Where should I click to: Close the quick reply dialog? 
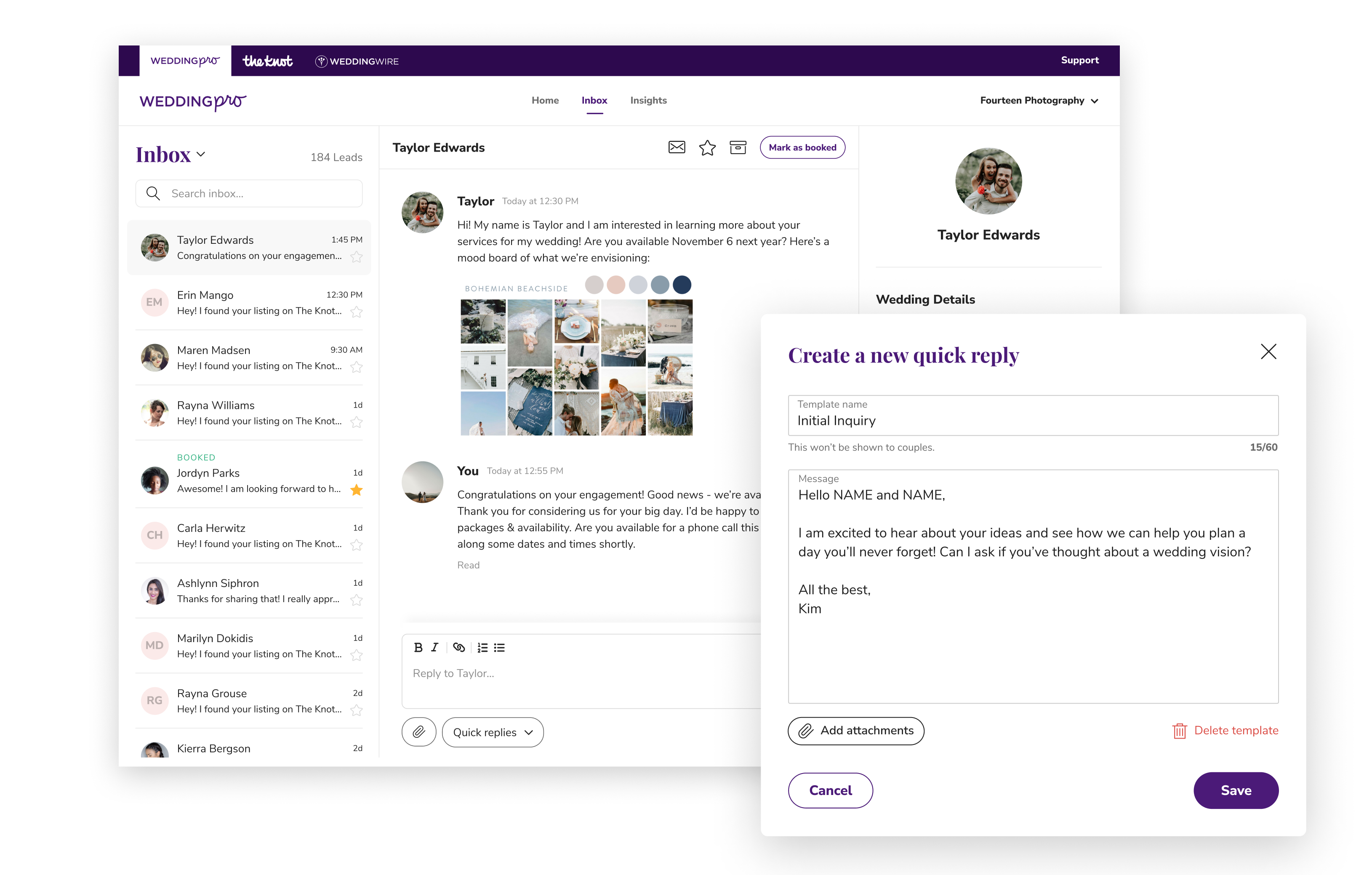point(1268,352)
